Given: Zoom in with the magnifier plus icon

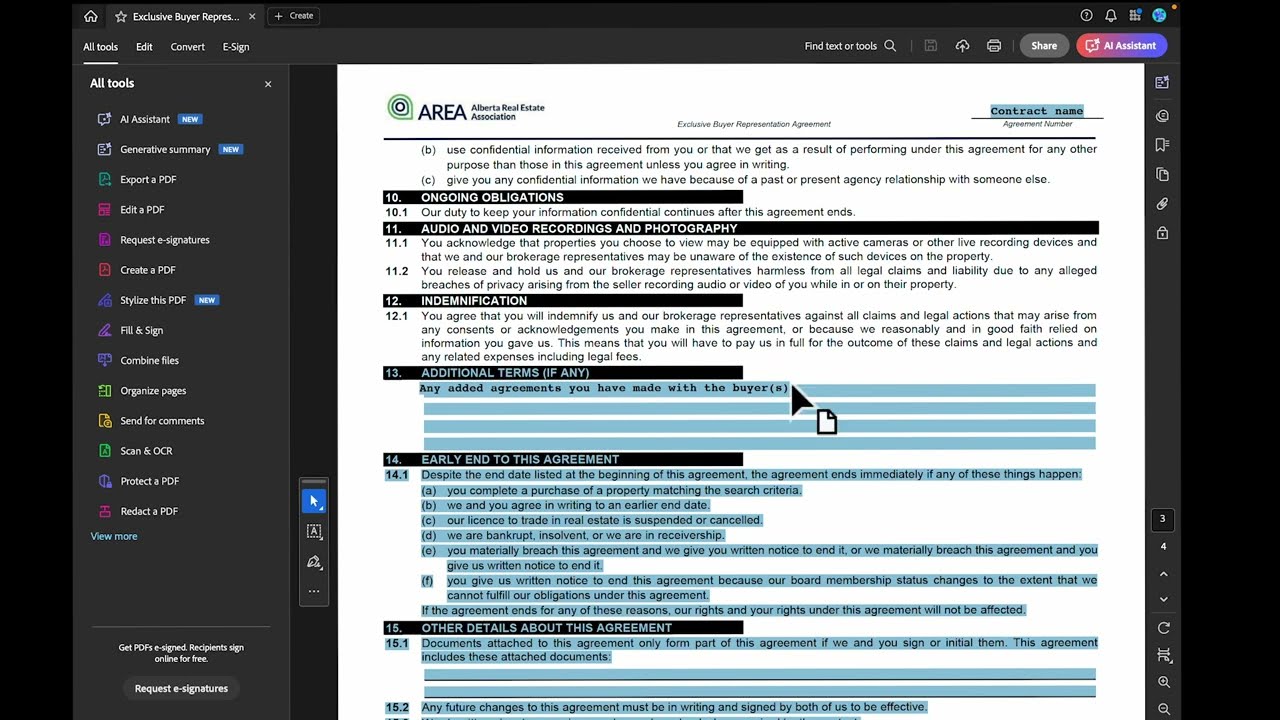Looking at the screenshot, I should coord(1163,682).
